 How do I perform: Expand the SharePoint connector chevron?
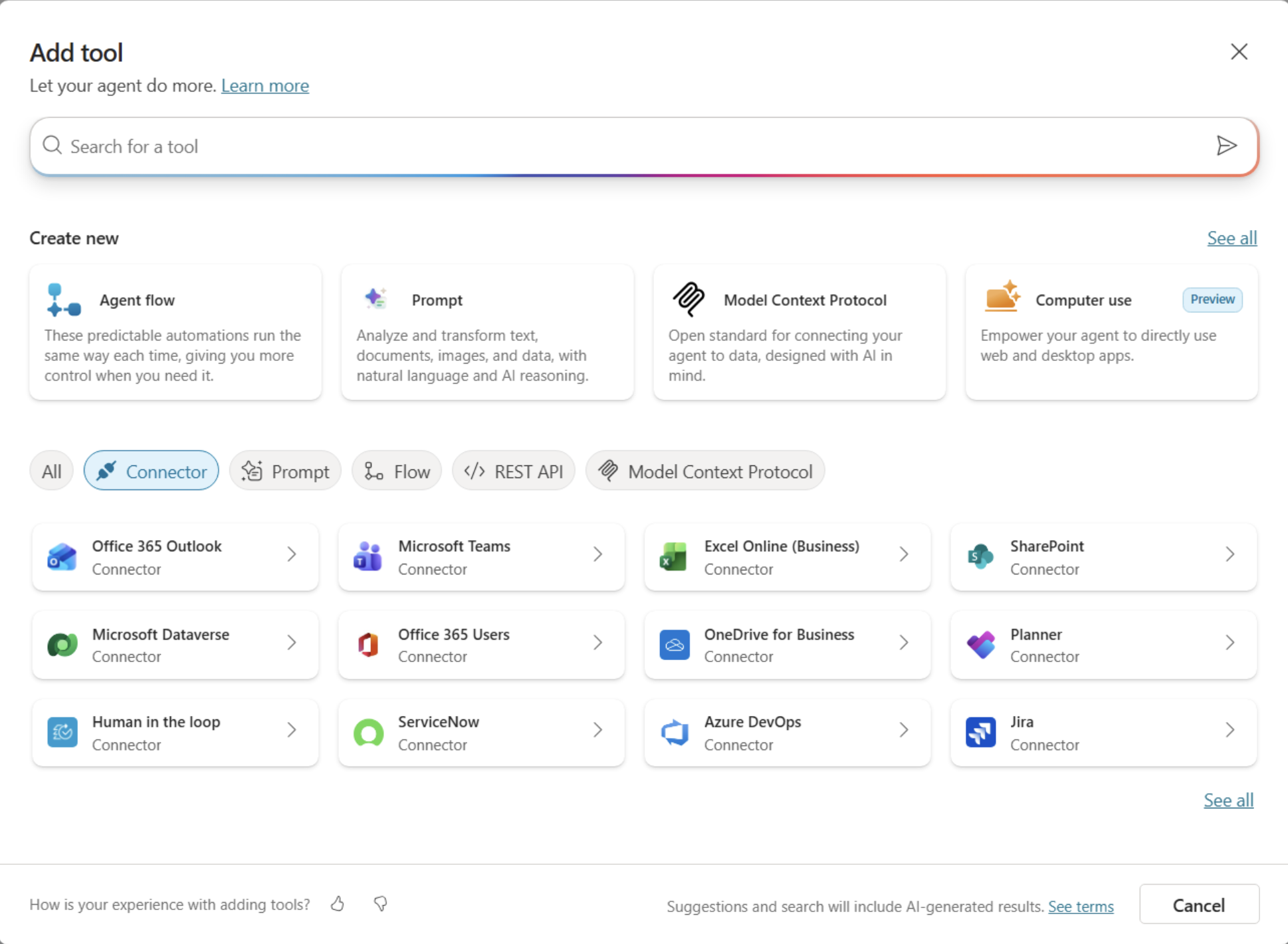click(x=1230, y=554)
